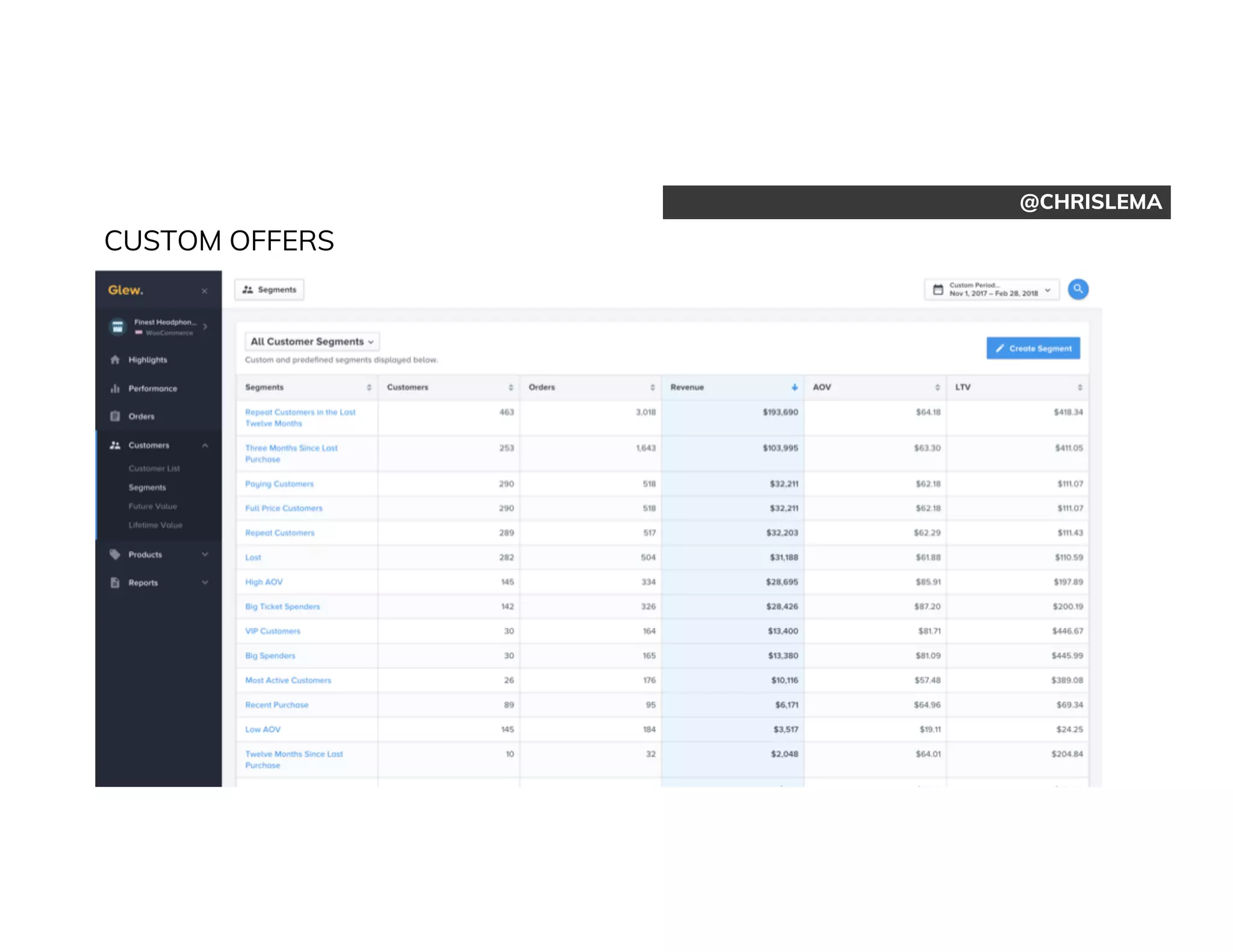Close the Glew sidebar with X
The height and width of the screenshot is (952, 1233).
pos(205,291)
